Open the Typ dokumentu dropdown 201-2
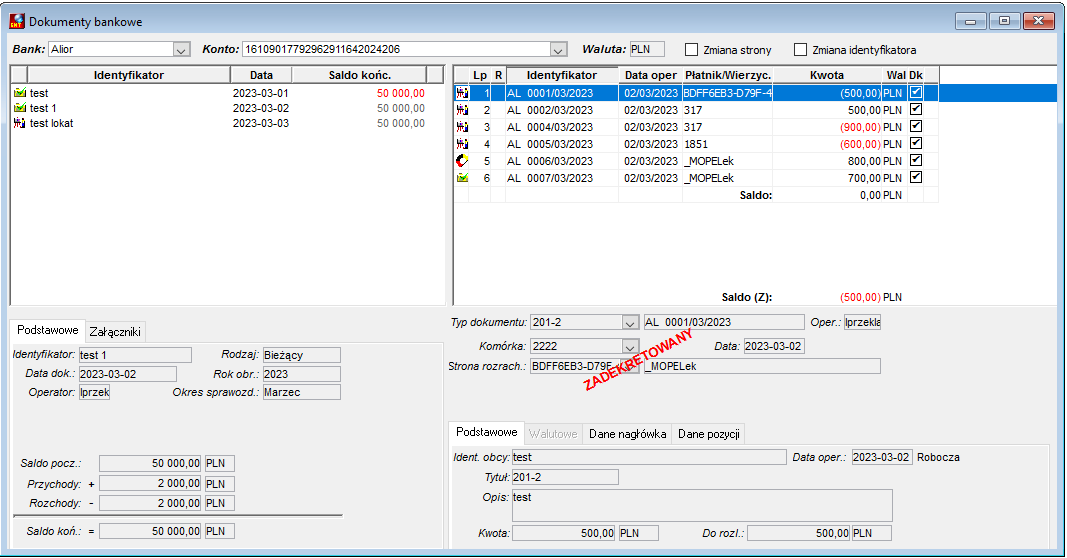 [x=630, y=323]
